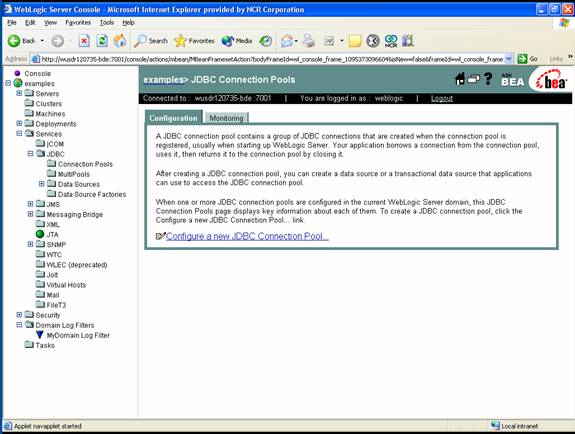This screenshot has height=434, width=575.
Task: Click the Logout link
Action: coord(442,98)
